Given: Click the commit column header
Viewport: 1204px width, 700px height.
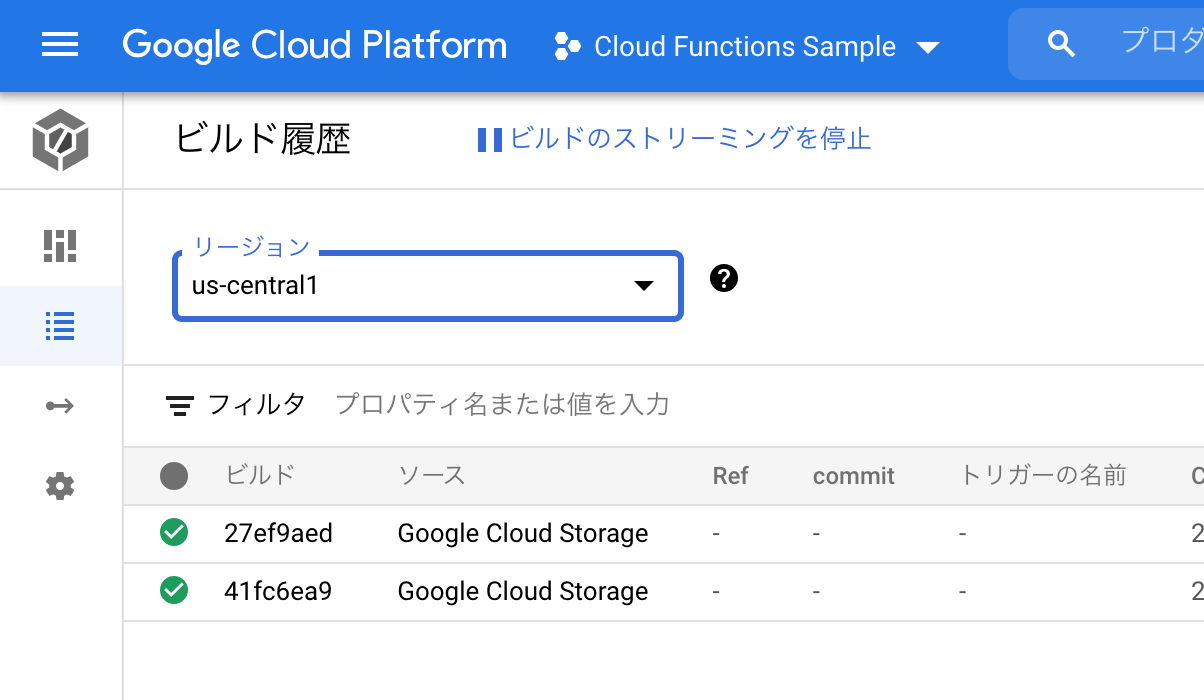Looking at the screenshot, I should pyautogui.click(x=853, y=476).
